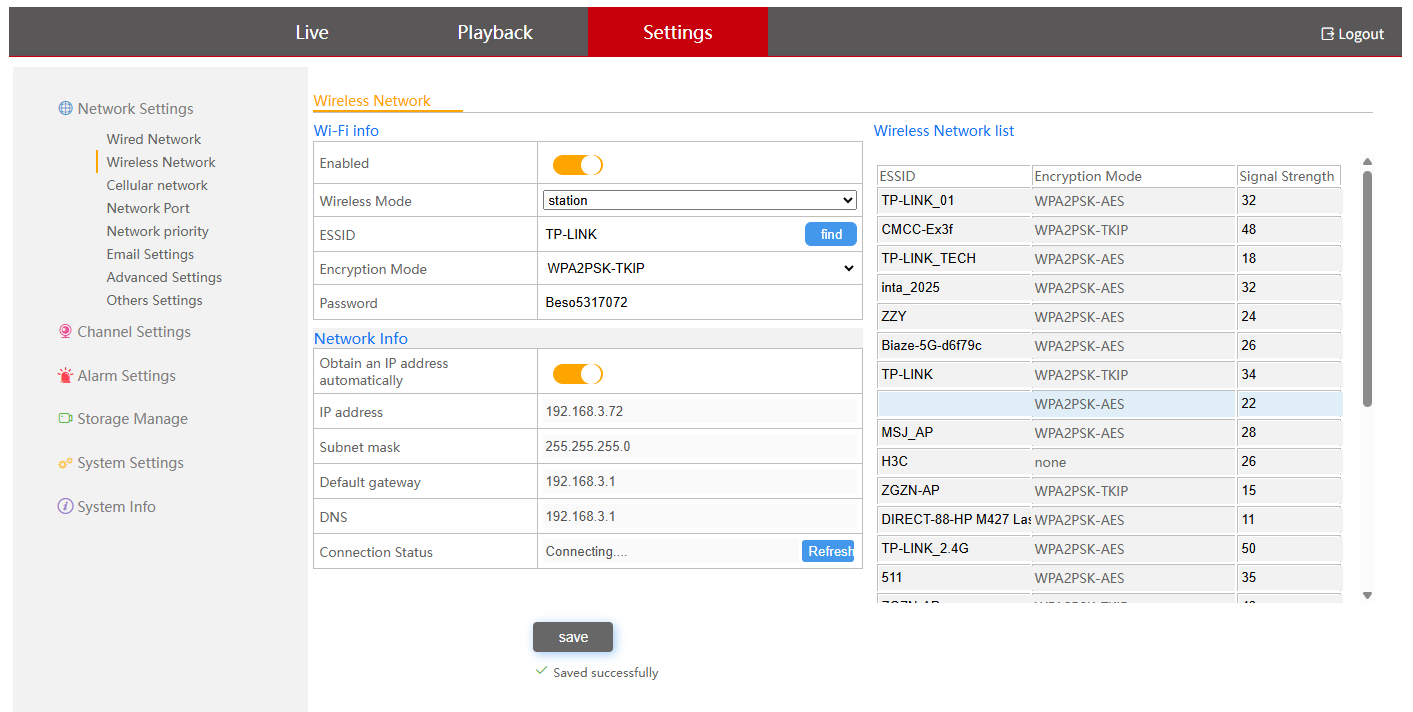This screenshot has width=1413, height=712.
Task: Click the Alarm Settings siren icon
Action: (x=65, y=376)
